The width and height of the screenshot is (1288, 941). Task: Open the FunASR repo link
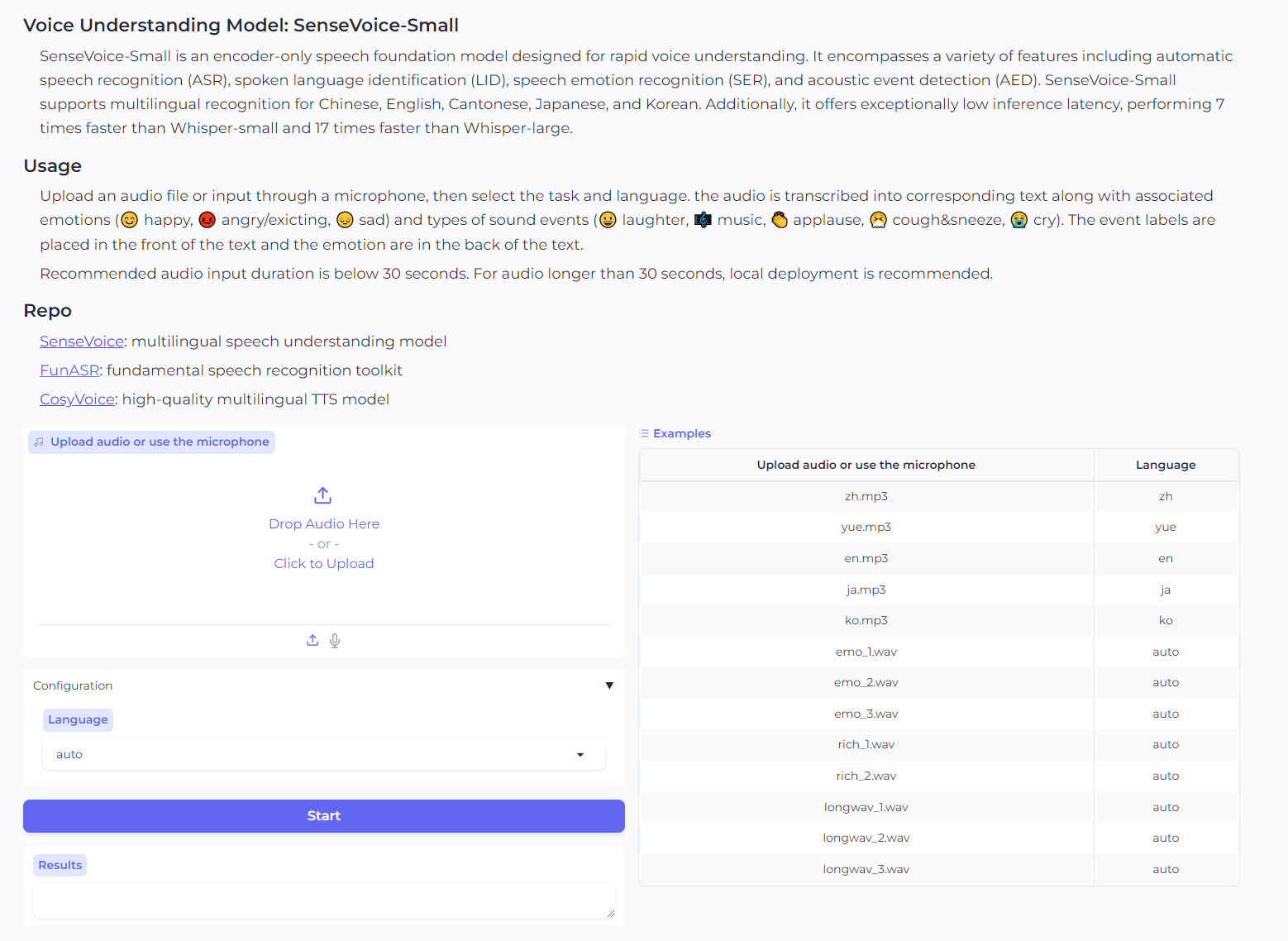(69, 370)
